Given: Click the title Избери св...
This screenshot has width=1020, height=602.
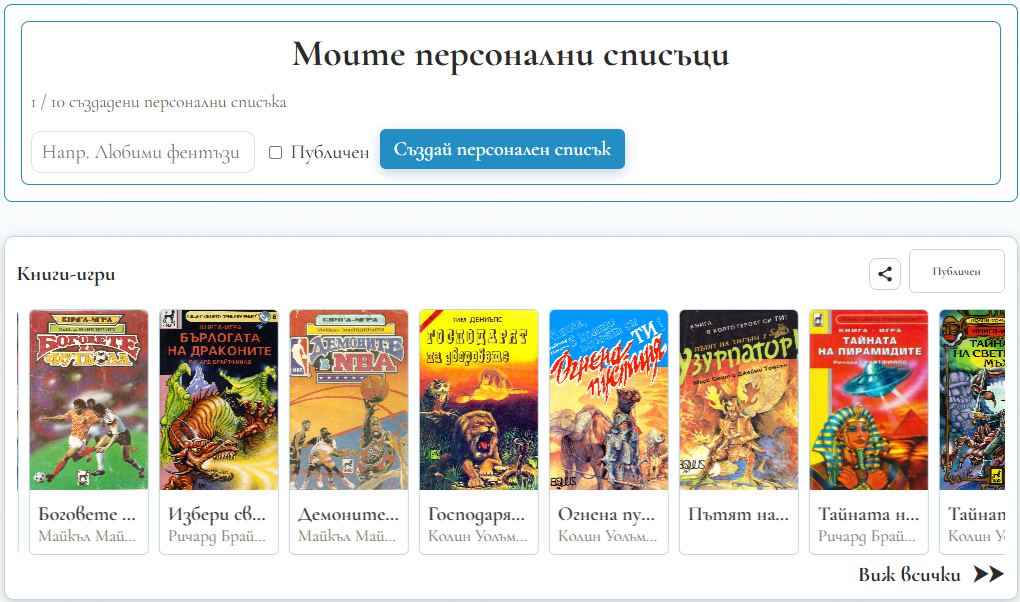Looking at the screenshot, I should point(217,515).
